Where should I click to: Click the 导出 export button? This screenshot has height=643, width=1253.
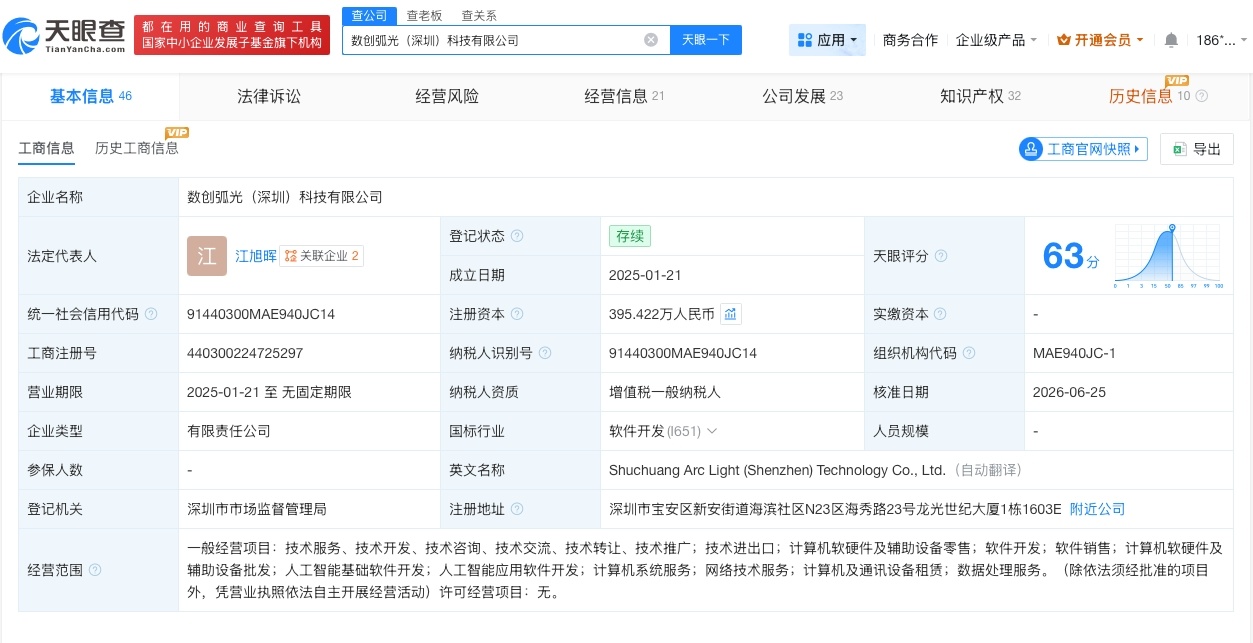[x=1197, y=149]
